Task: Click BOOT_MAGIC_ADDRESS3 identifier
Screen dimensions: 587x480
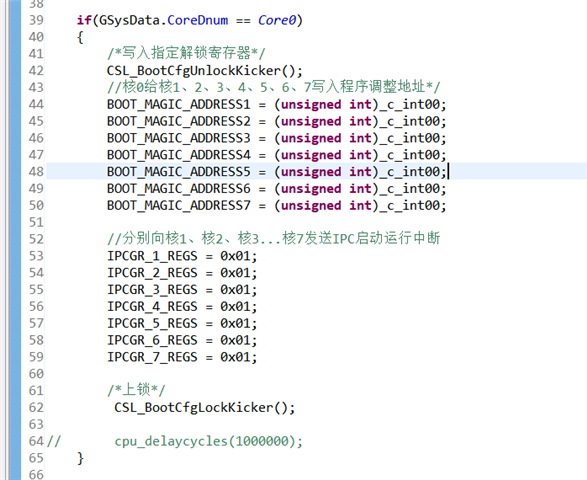Action: (179, 138)
